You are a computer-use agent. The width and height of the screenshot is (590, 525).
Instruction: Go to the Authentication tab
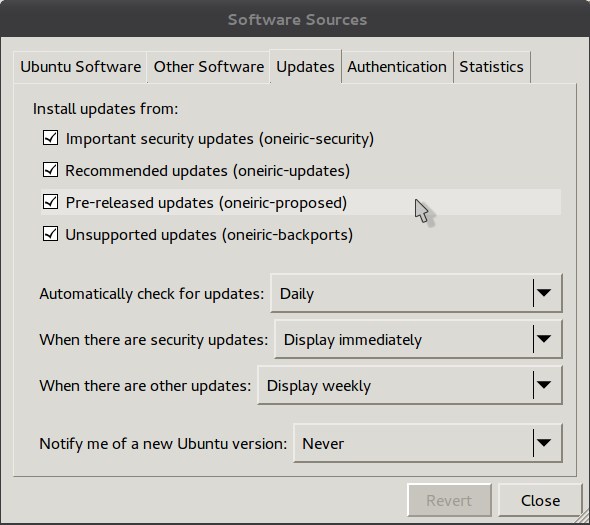click(x=397, y=67)
